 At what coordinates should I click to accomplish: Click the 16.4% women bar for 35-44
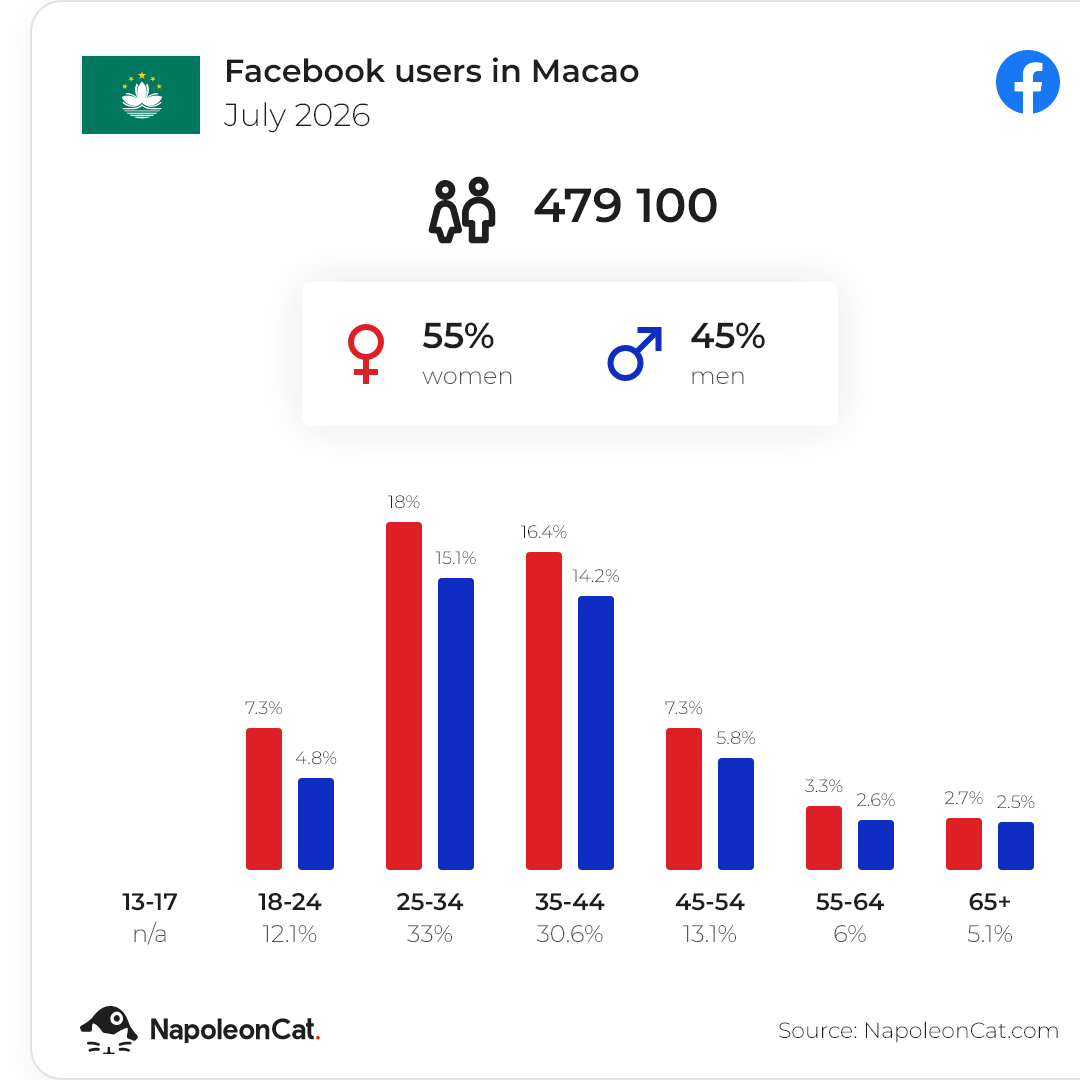point(544,711)
